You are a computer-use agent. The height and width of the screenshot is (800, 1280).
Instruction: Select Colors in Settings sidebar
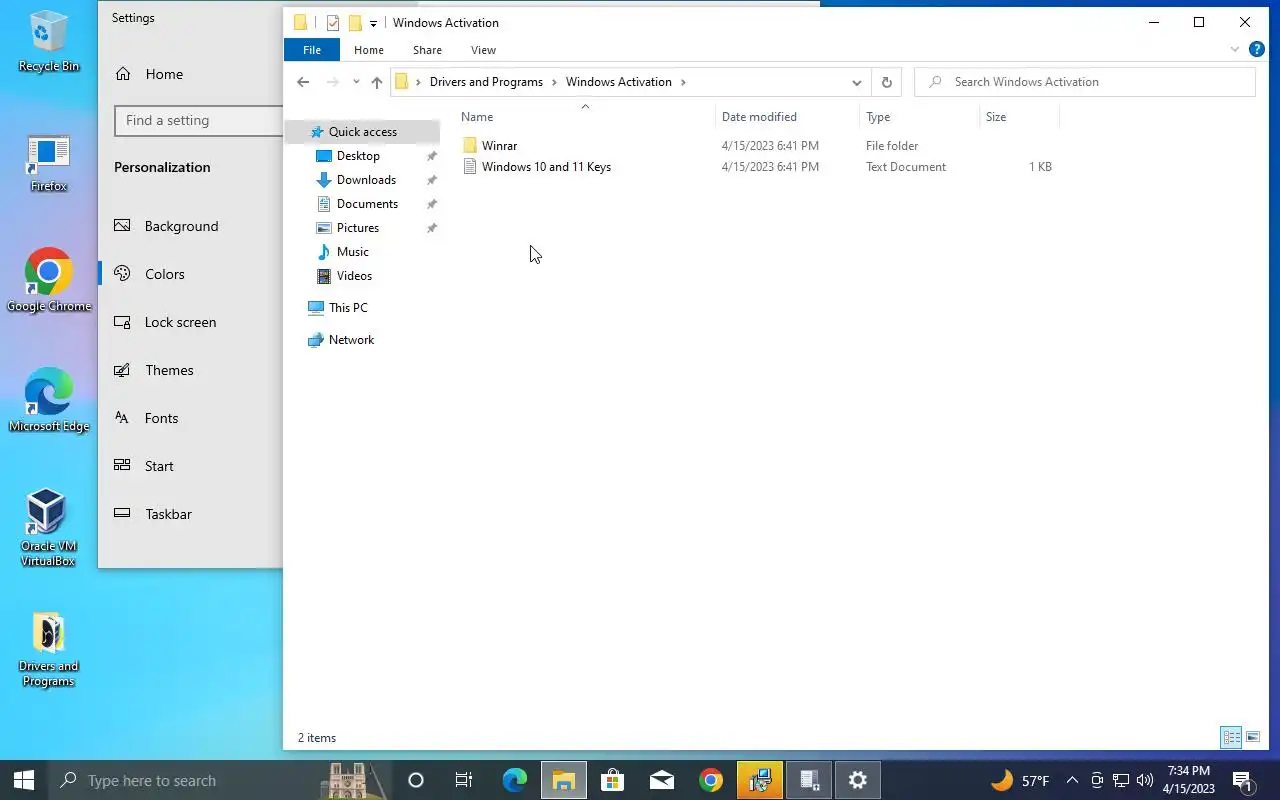(165, 274)
